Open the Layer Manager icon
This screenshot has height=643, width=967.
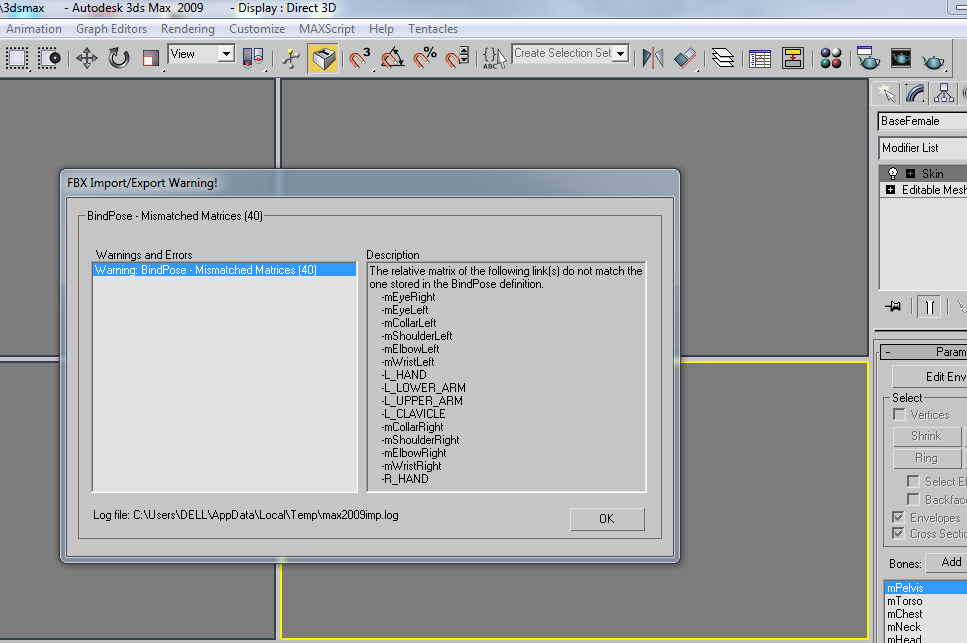pos(723,59)
